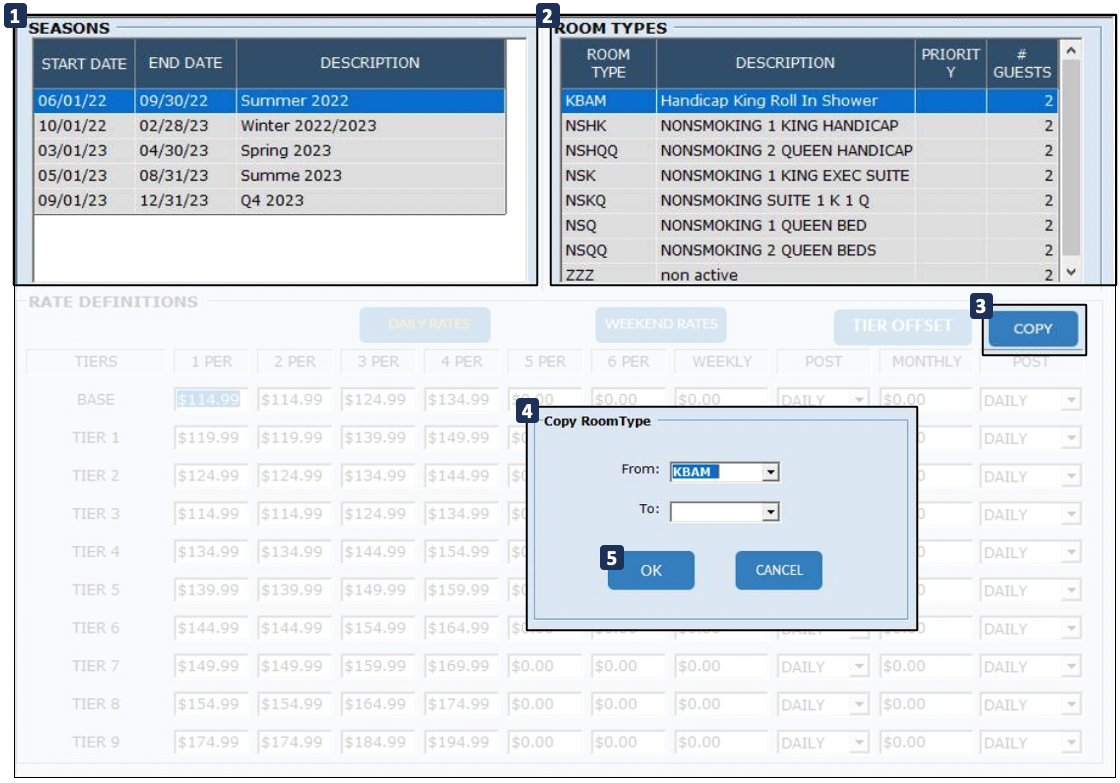
Task: Select the Spring 2023 season row
Action: pyautogui.click(x=270, y=151)
